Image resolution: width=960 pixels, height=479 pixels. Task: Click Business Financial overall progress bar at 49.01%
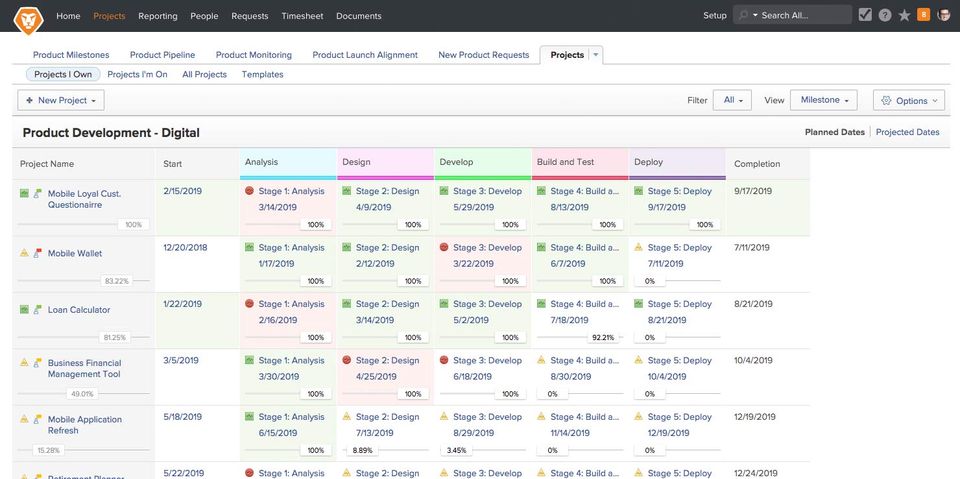(83, 394)
